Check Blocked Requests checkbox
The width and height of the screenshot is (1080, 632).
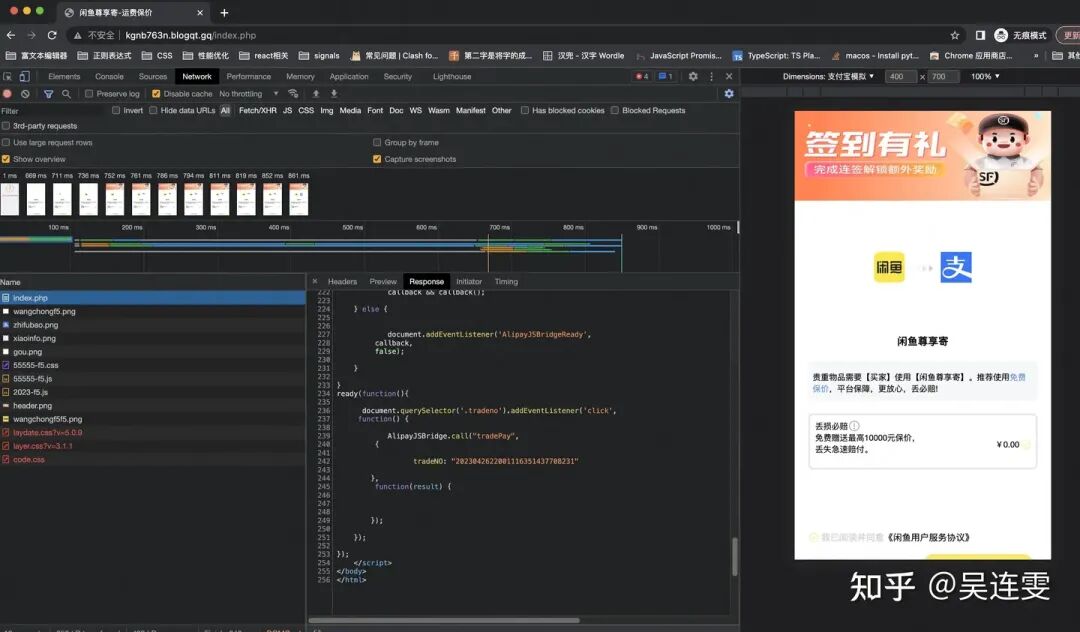(614, 110)
